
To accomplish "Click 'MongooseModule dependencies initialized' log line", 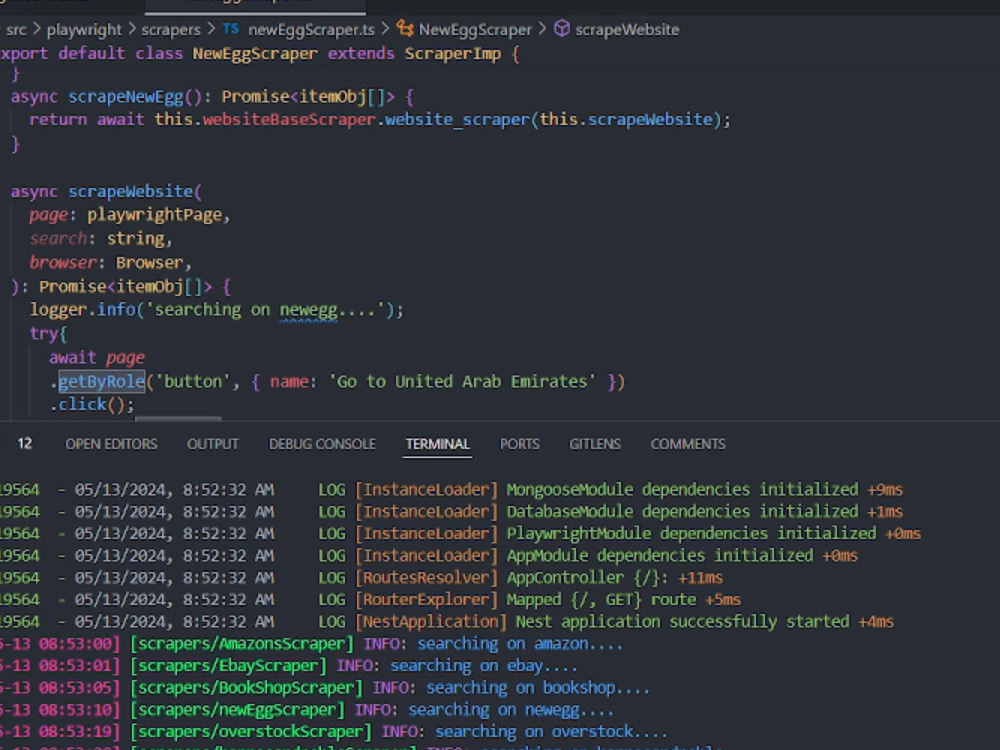I will point(682,490).
